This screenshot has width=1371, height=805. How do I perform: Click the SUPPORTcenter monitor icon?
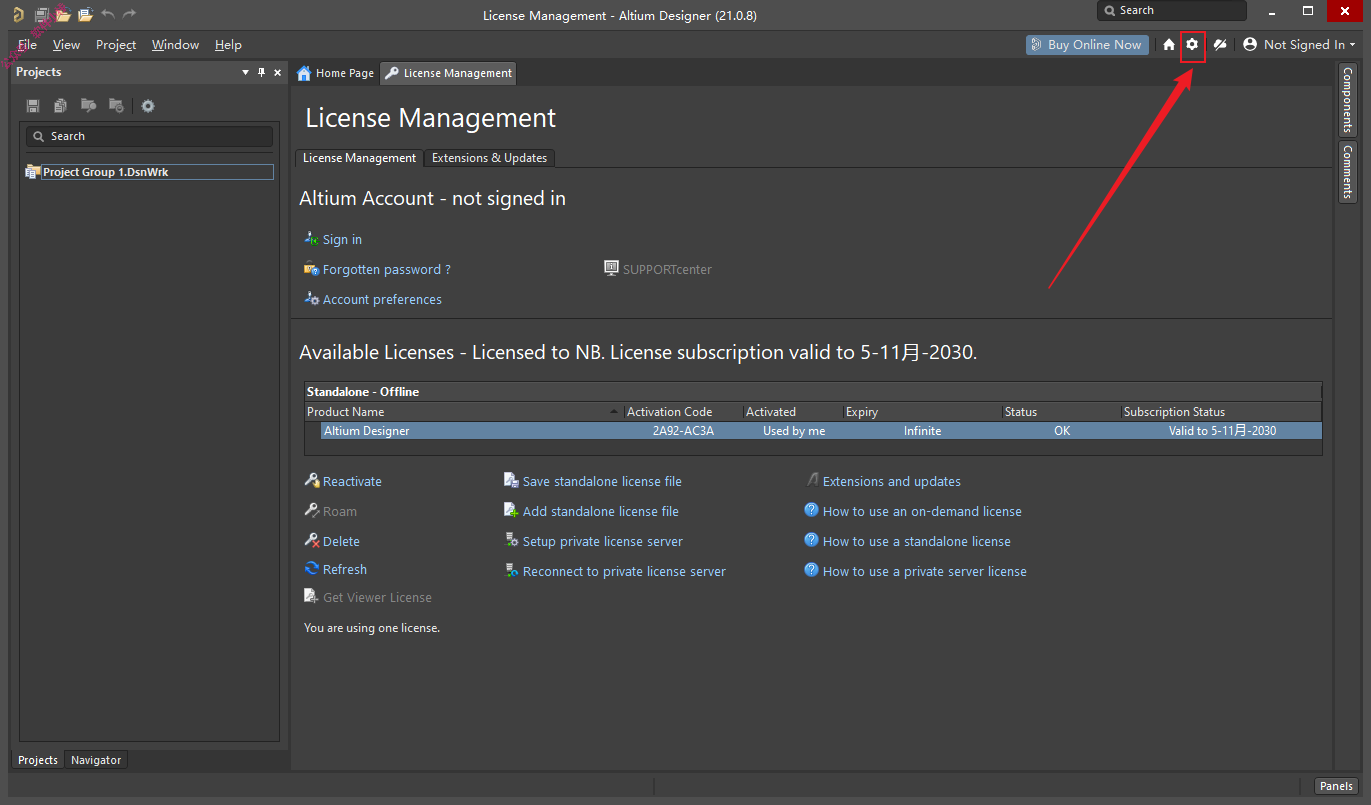pyautogui.click(x=612, y=269)
